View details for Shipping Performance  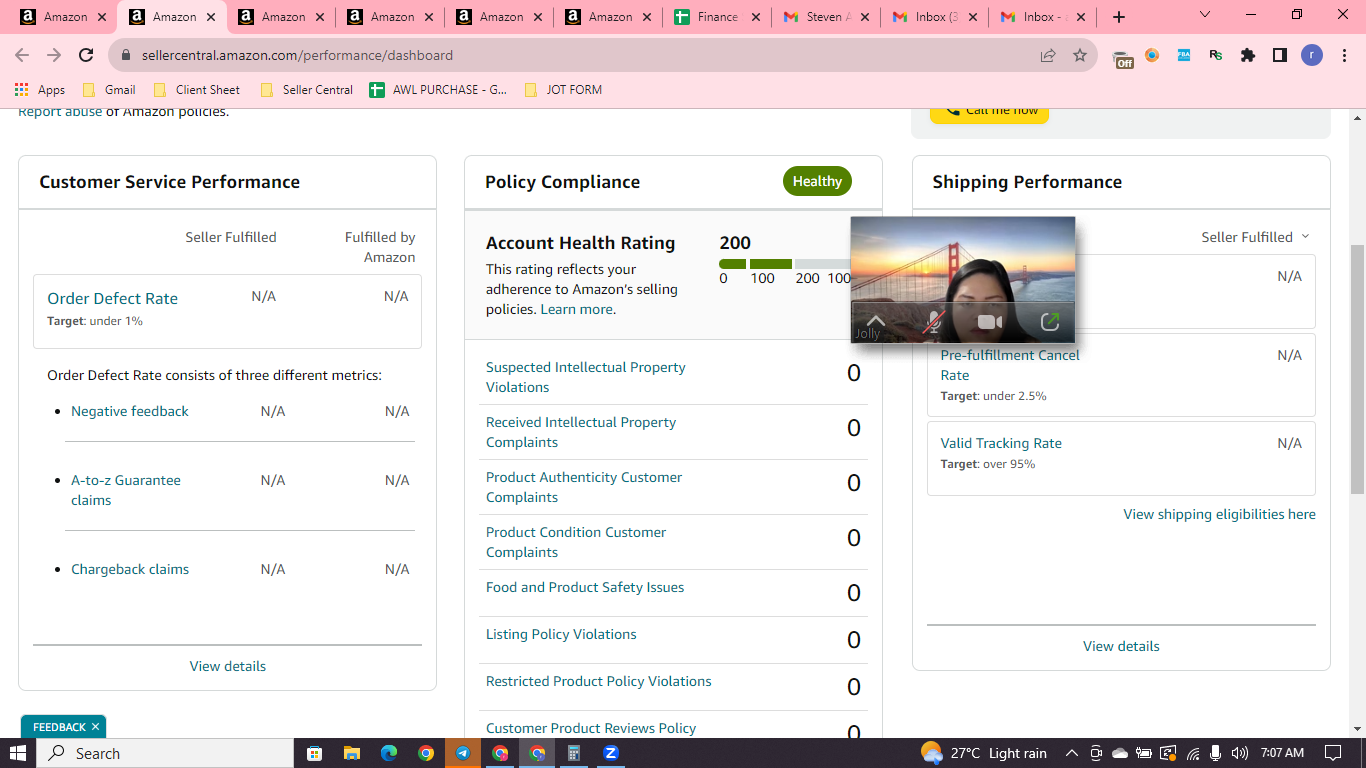pos(1121,646)
